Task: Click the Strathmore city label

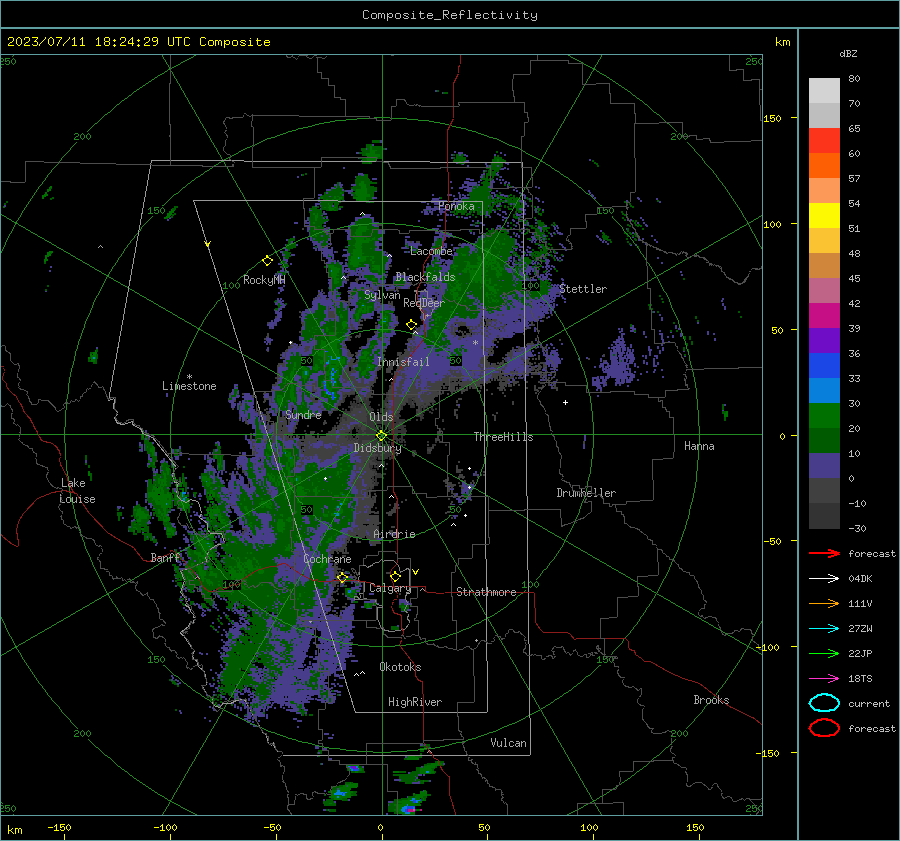Action: (486, 592)
